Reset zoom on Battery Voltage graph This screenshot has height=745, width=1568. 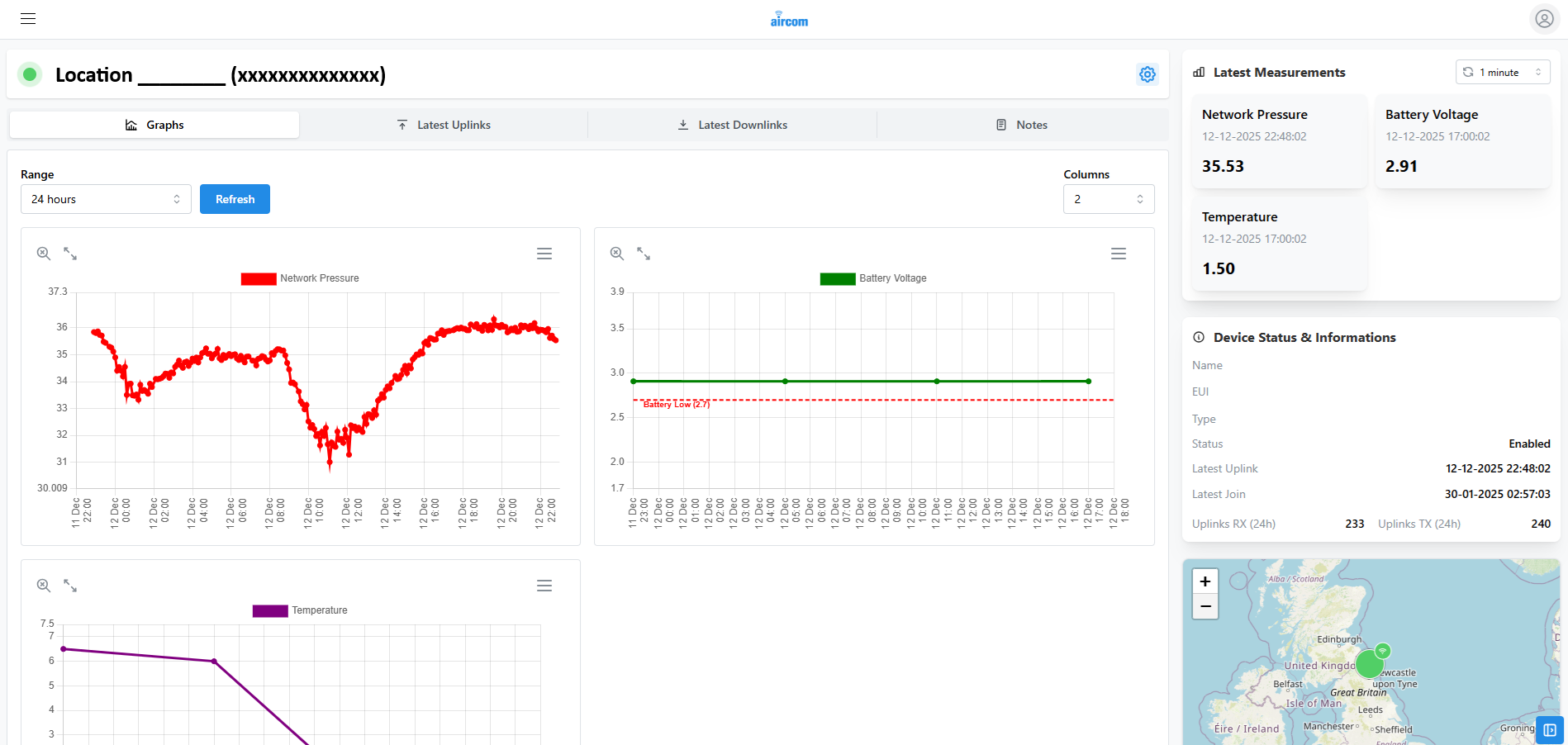click(617, 254)
